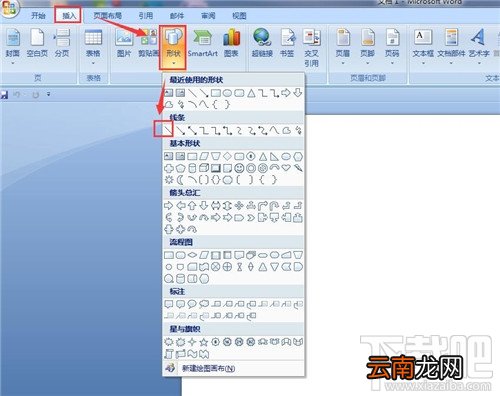This screenshot has width=500, height=396.
Task: Select the decision diamond in 流程图
Action: point(192,255)
